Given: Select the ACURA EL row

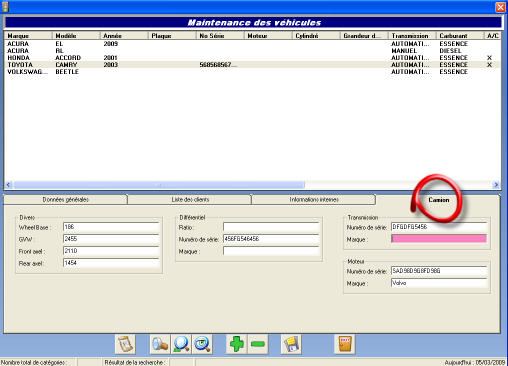Looking at the screenshot, I should 252,44.
